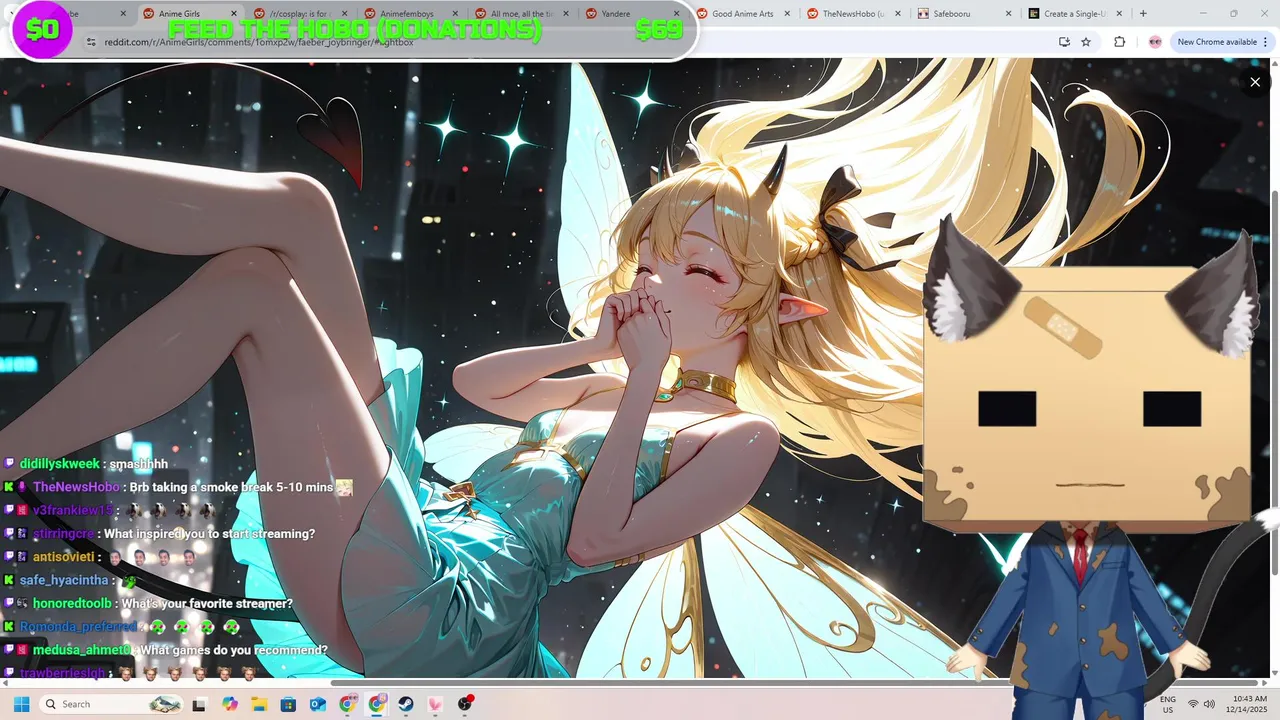Screen dimensions: 1280x720
Task: Click the $0 donation circle
Action: click(42, 29)
